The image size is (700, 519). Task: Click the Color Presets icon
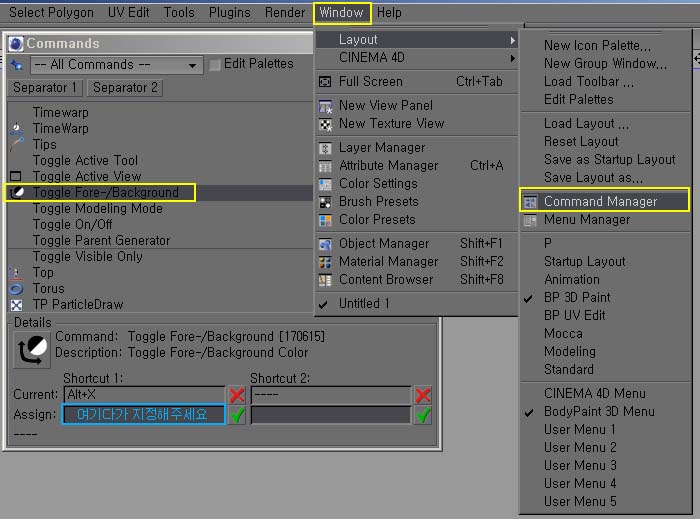coord(325,220)
